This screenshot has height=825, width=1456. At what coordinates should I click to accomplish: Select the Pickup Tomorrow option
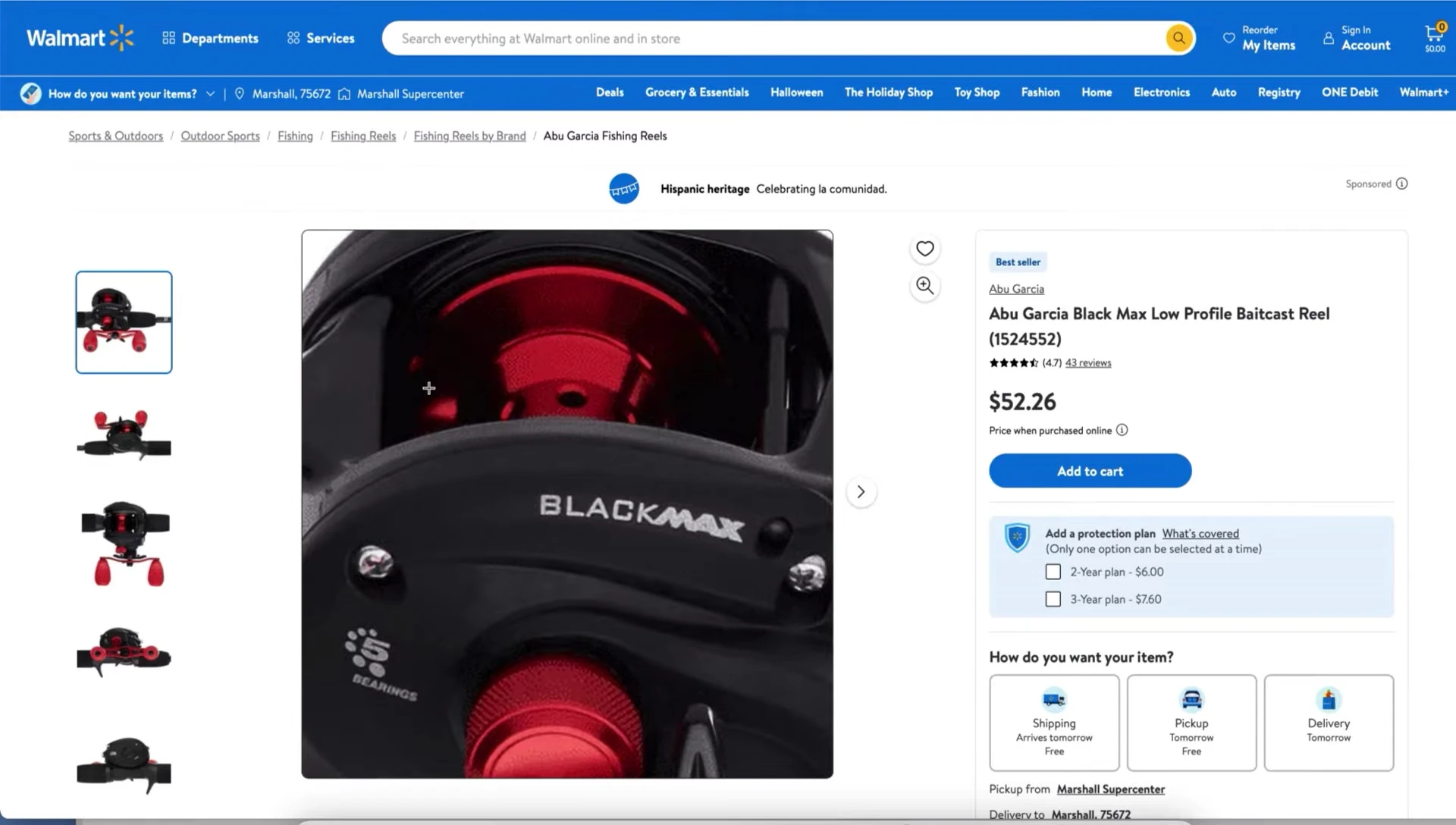point(1191,723)
